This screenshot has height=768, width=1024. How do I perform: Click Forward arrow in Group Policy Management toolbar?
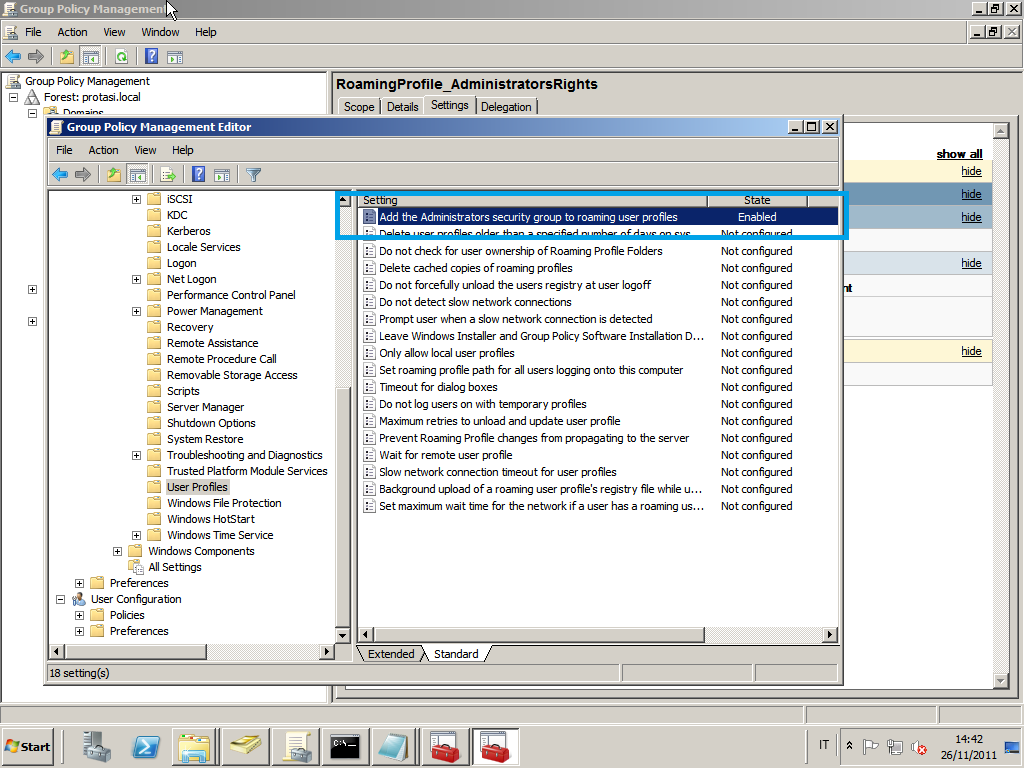(x=36, y=57)
